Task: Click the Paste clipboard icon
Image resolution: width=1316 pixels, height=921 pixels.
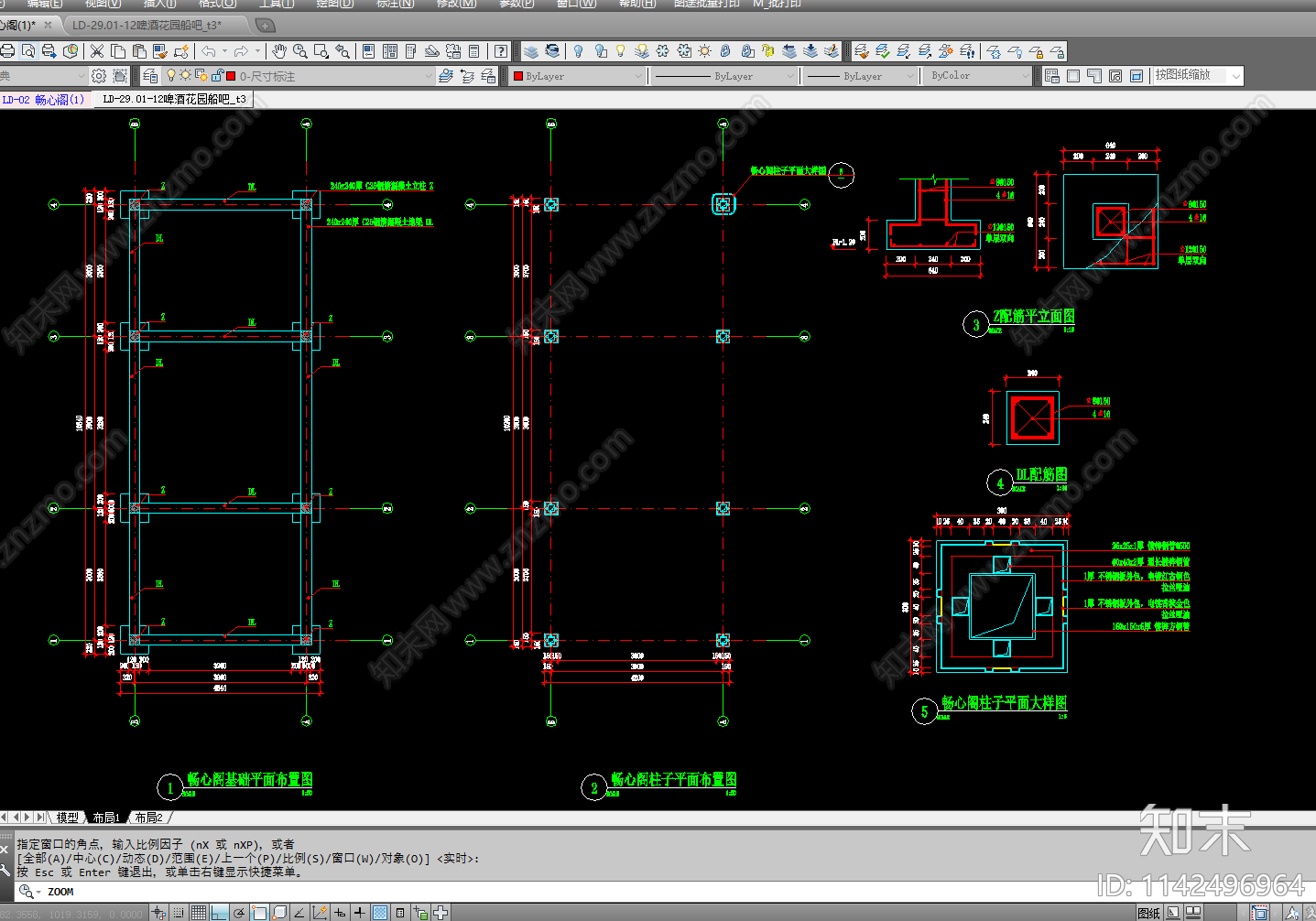Action: [139, 51]
